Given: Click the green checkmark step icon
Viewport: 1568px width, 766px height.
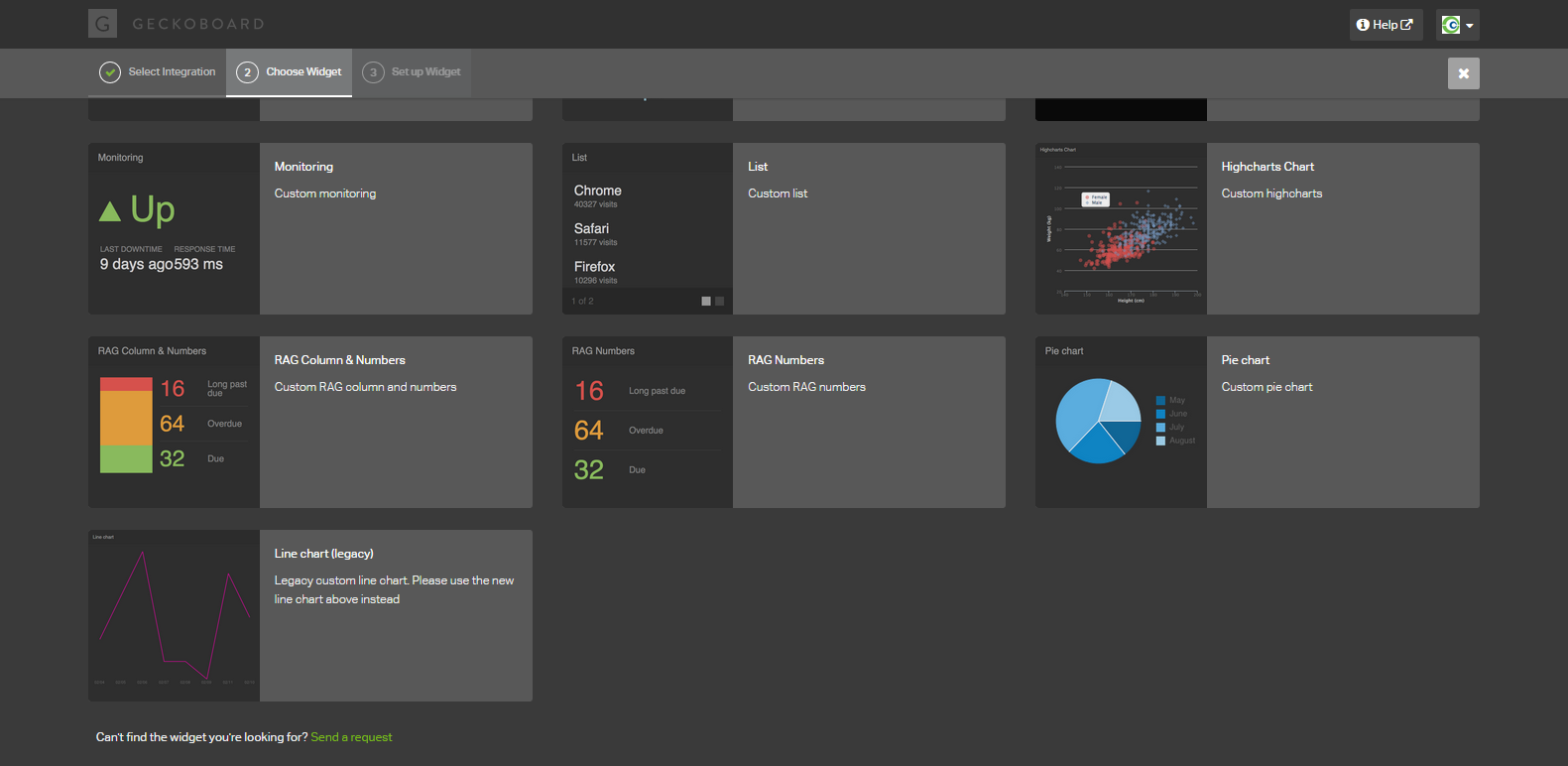Looking at the screenshot, I should [110, 72].
